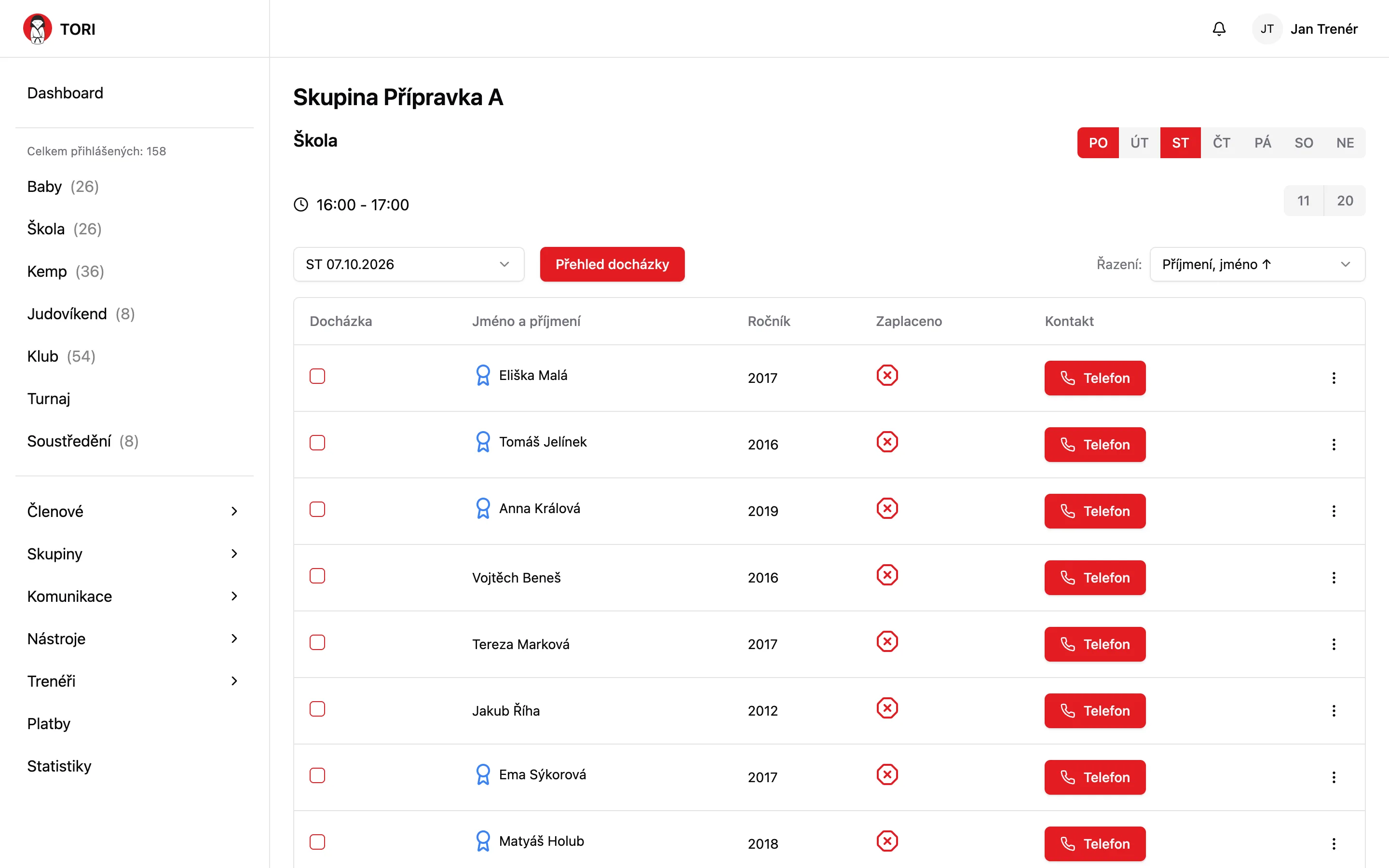Image resolution: width=1389 pixels, height=868 pixels.
Task: Expand Skupiny menu section
Action: coord(134,554)
